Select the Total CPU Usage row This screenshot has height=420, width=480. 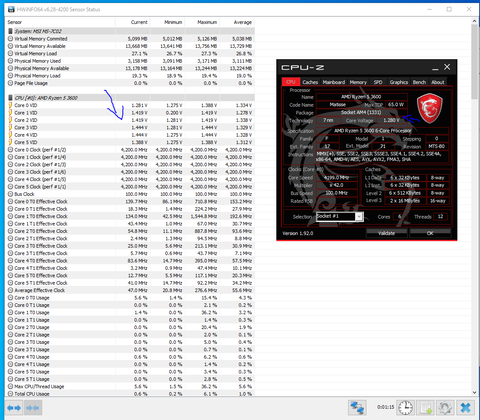[x=131, y=394]
